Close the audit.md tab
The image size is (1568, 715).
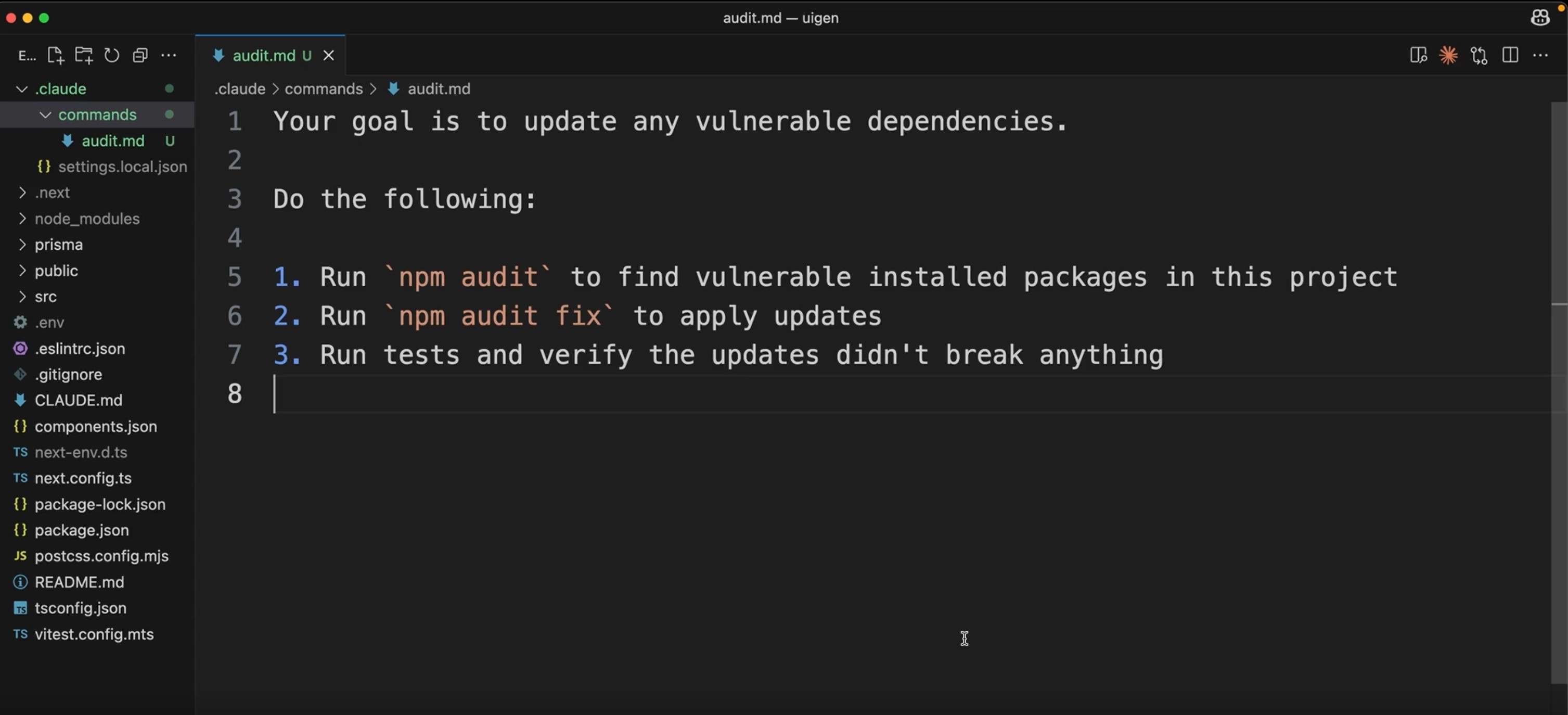pyautogui.click(x=329, y=56)
